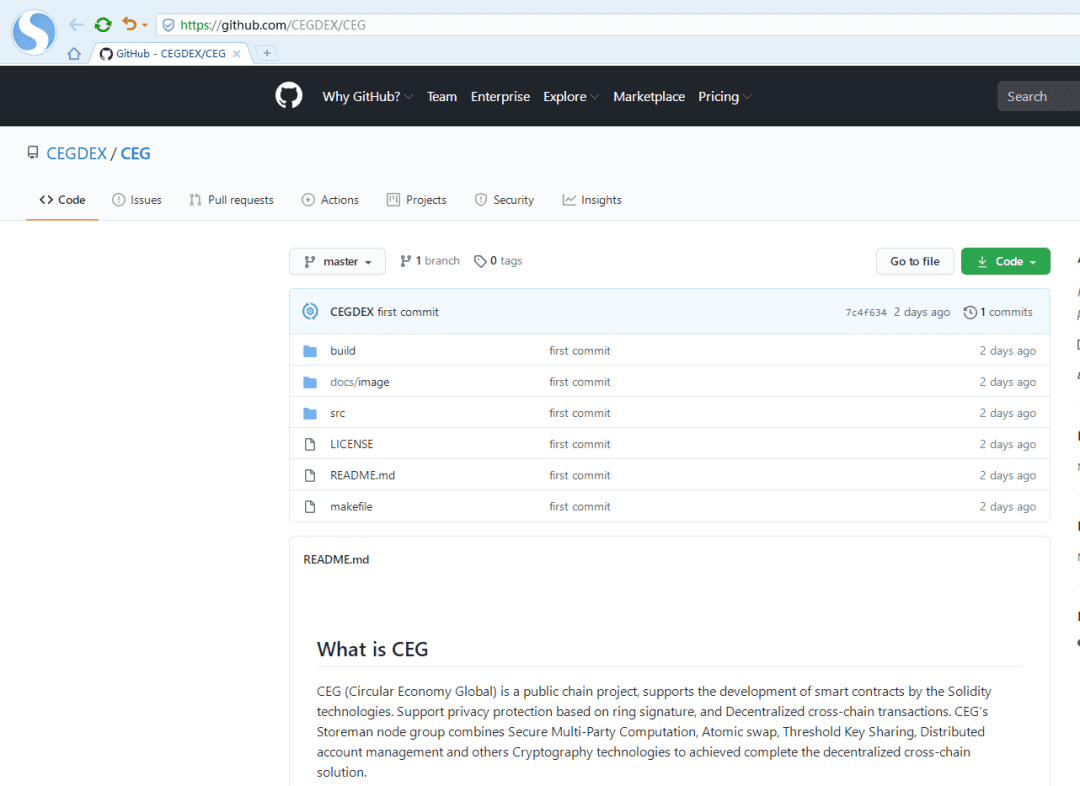Screen dimensions: 1080x786
Task: Switch to the Insights tab
Action: coord(592,200)
